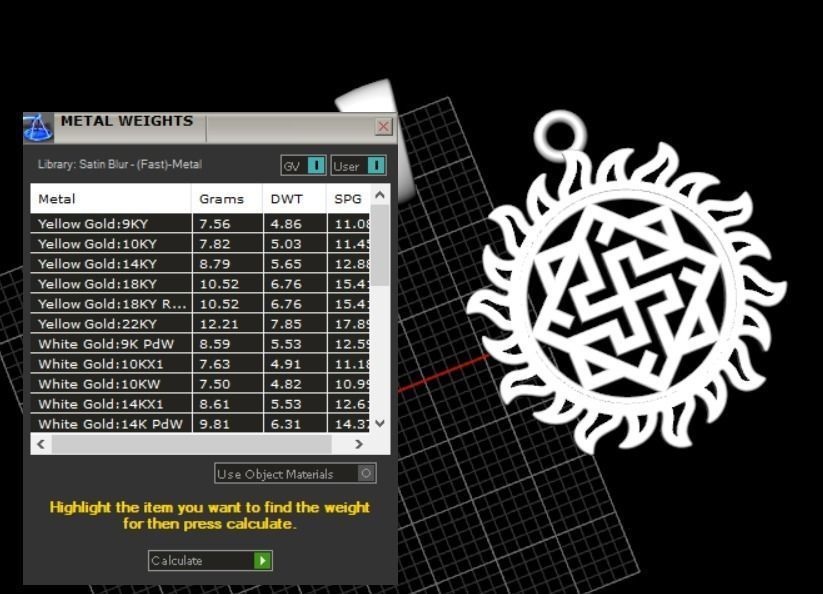Click the 8.61 grams value for 14KX1
This screenshot has height=594, width=823.
(215, 404)
